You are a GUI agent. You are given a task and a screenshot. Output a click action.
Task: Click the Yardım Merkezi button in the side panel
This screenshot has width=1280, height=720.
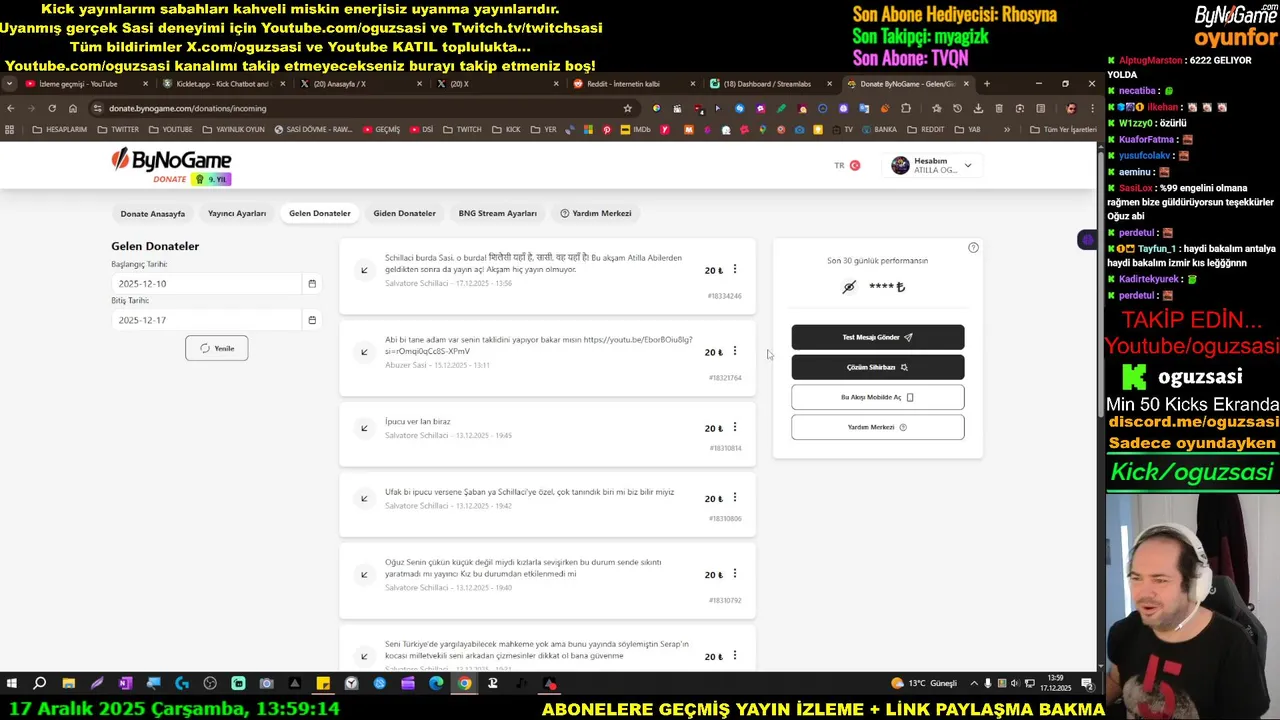pos(878,427)
